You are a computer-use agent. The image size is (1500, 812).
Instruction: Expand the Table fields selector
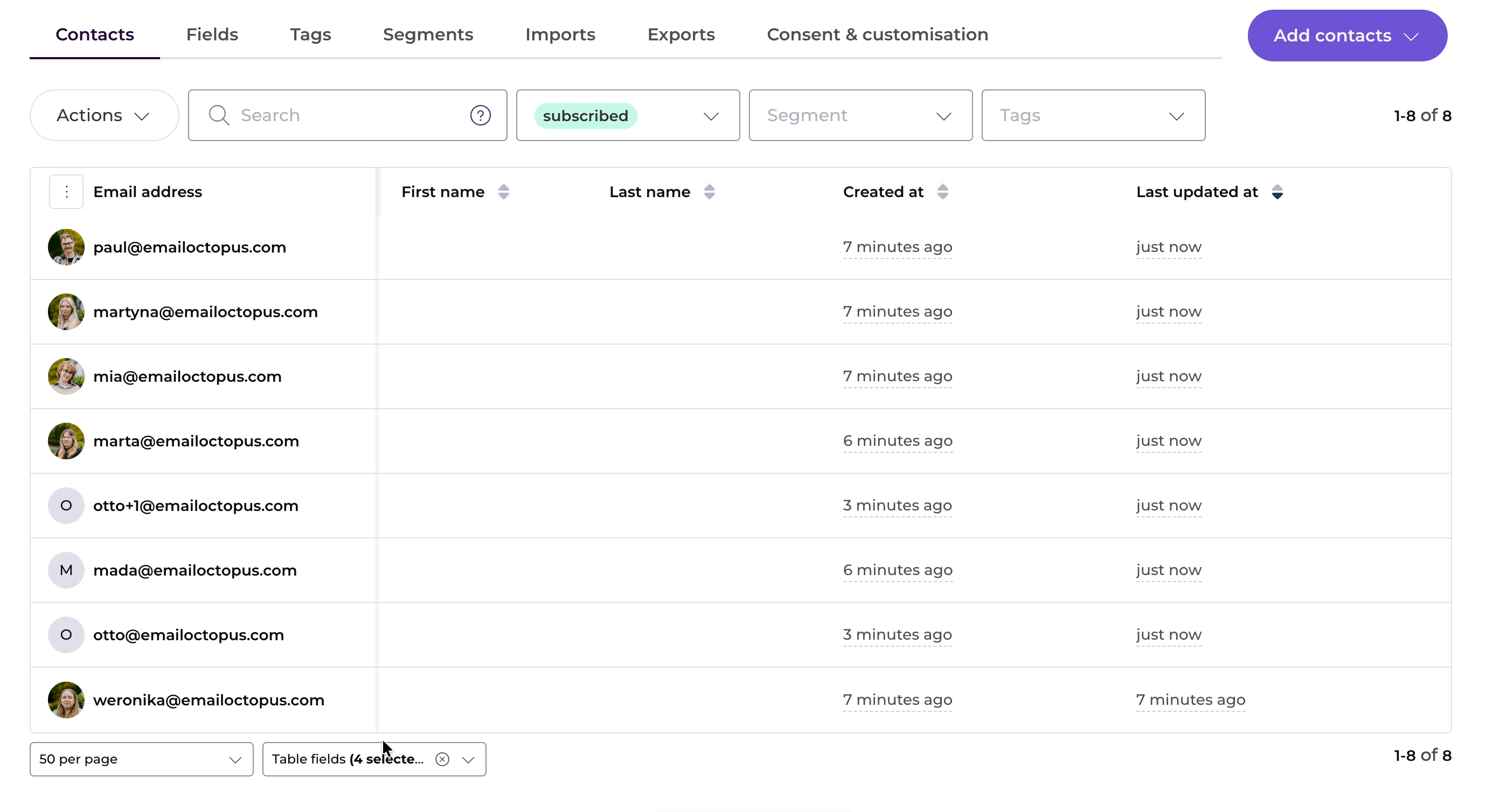(468, 759)
